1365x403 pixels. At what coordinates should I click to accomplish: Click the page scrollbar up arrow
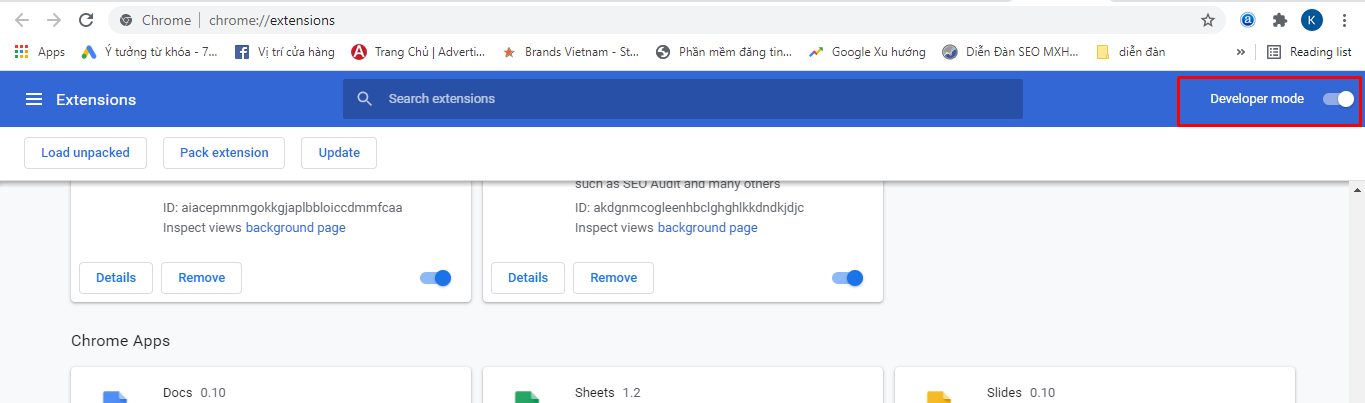pyautogui.click(x=1357, y=188)
